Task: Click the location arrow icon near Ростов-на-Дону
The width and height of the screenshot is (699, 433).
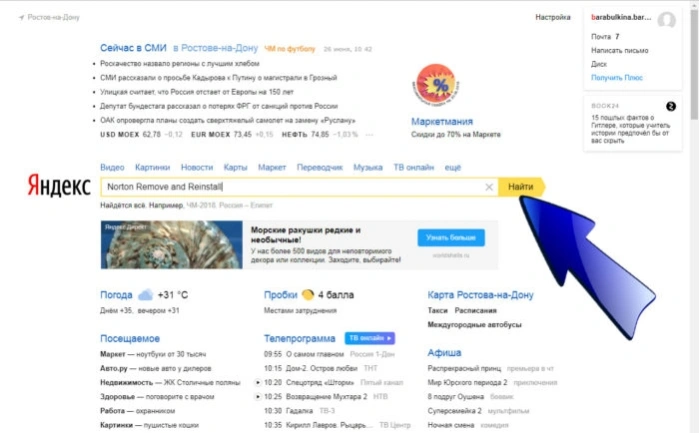Action: tap(21, 17)
